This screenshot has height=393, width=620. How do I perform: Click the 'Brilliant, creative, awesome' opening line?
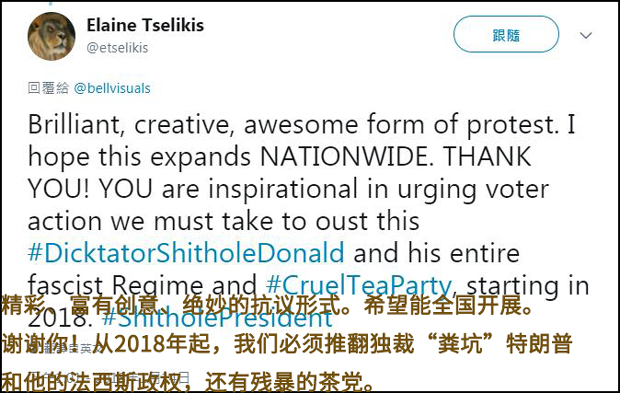point(193,124)
